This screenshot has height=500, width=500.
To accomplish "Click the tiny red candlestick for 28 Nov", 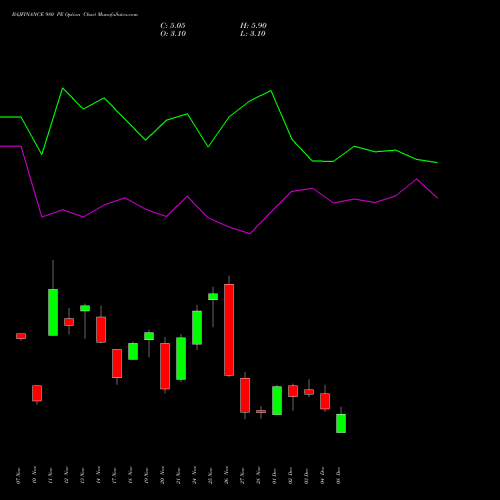I will click(x=261, y=411).
